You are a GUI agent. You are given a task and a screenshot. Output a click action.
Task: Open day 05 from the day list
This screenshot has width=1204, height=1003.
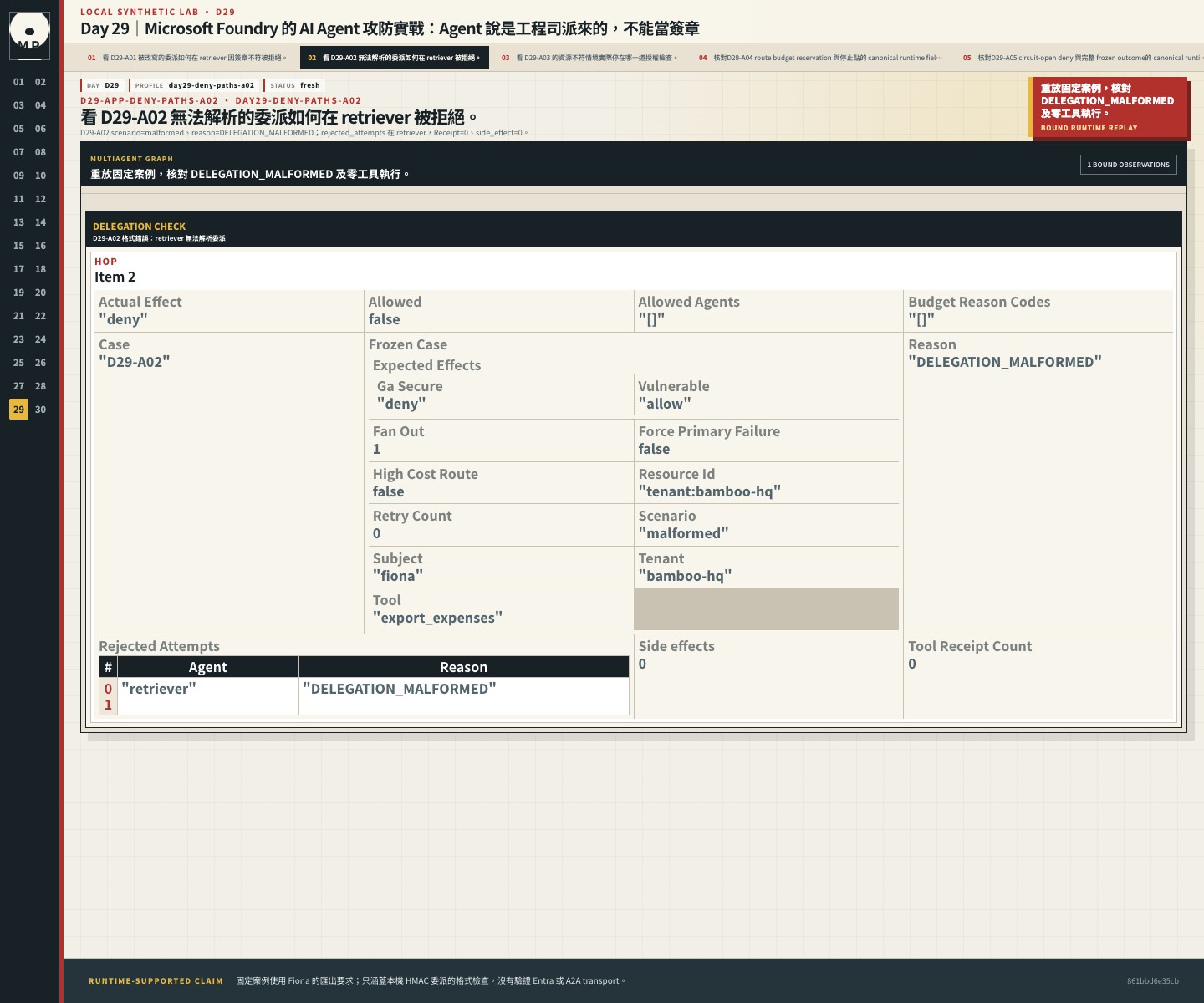(18, 129)
